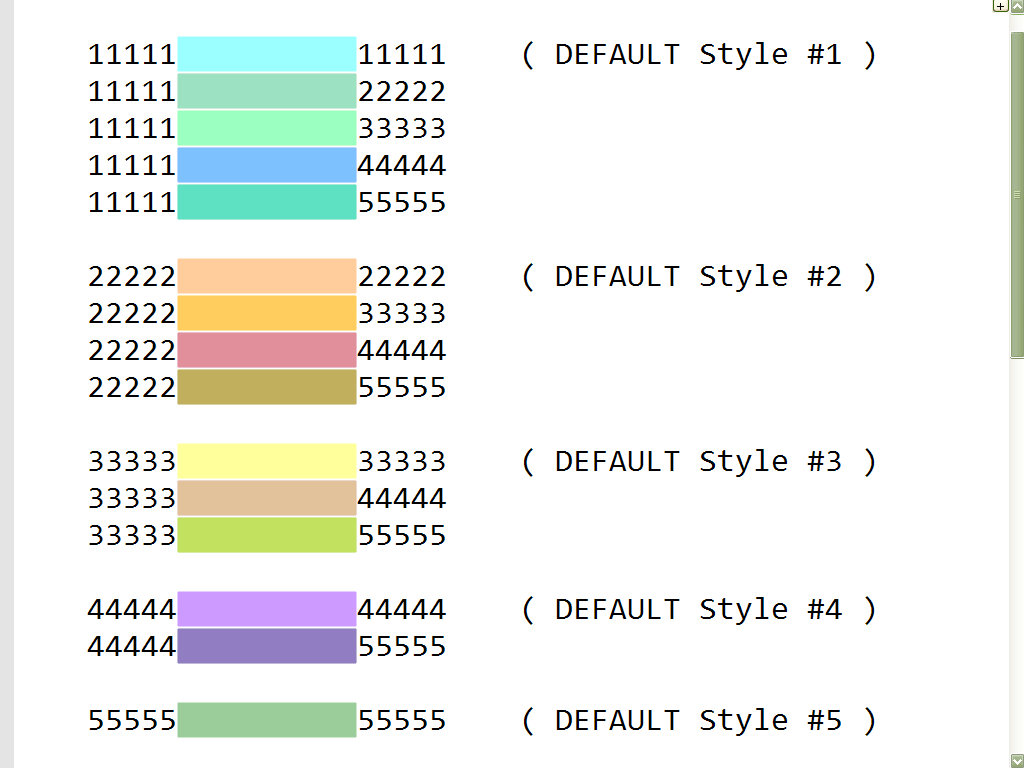Screen dimensions: 1024x768
Task: Click the 55555 text right of the muted purple swatch
Action: [402, 647]
